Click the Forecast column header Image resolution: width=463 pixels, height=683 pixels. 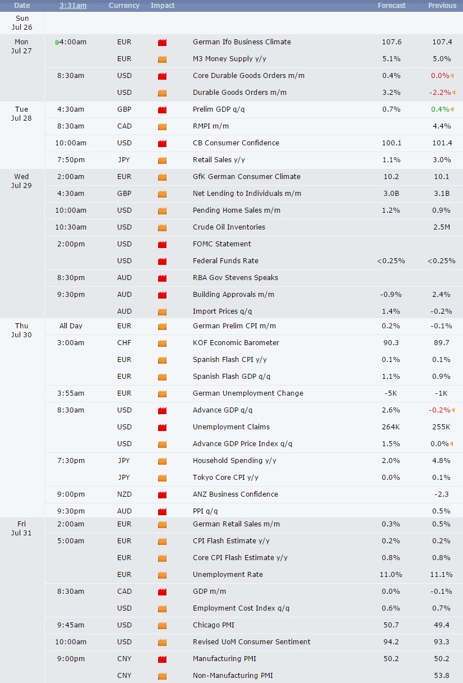[391, 6]
